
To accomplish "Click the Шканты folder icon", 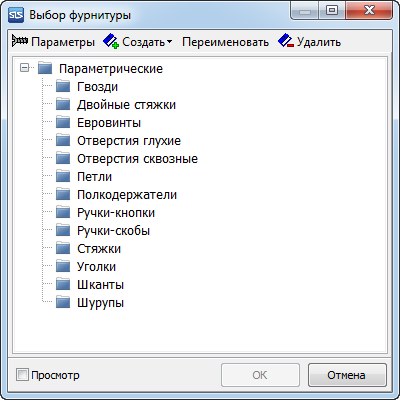I will point(63,284).
